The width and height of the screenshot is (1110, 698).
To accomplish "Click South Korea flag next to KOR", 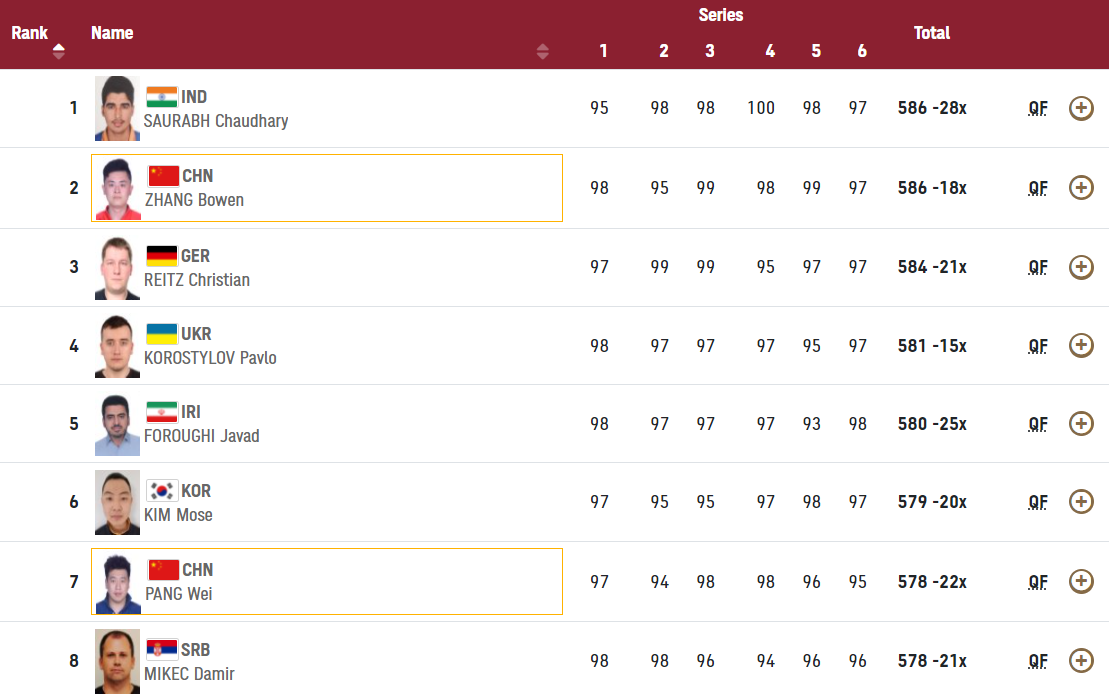I will click(161, 491).
